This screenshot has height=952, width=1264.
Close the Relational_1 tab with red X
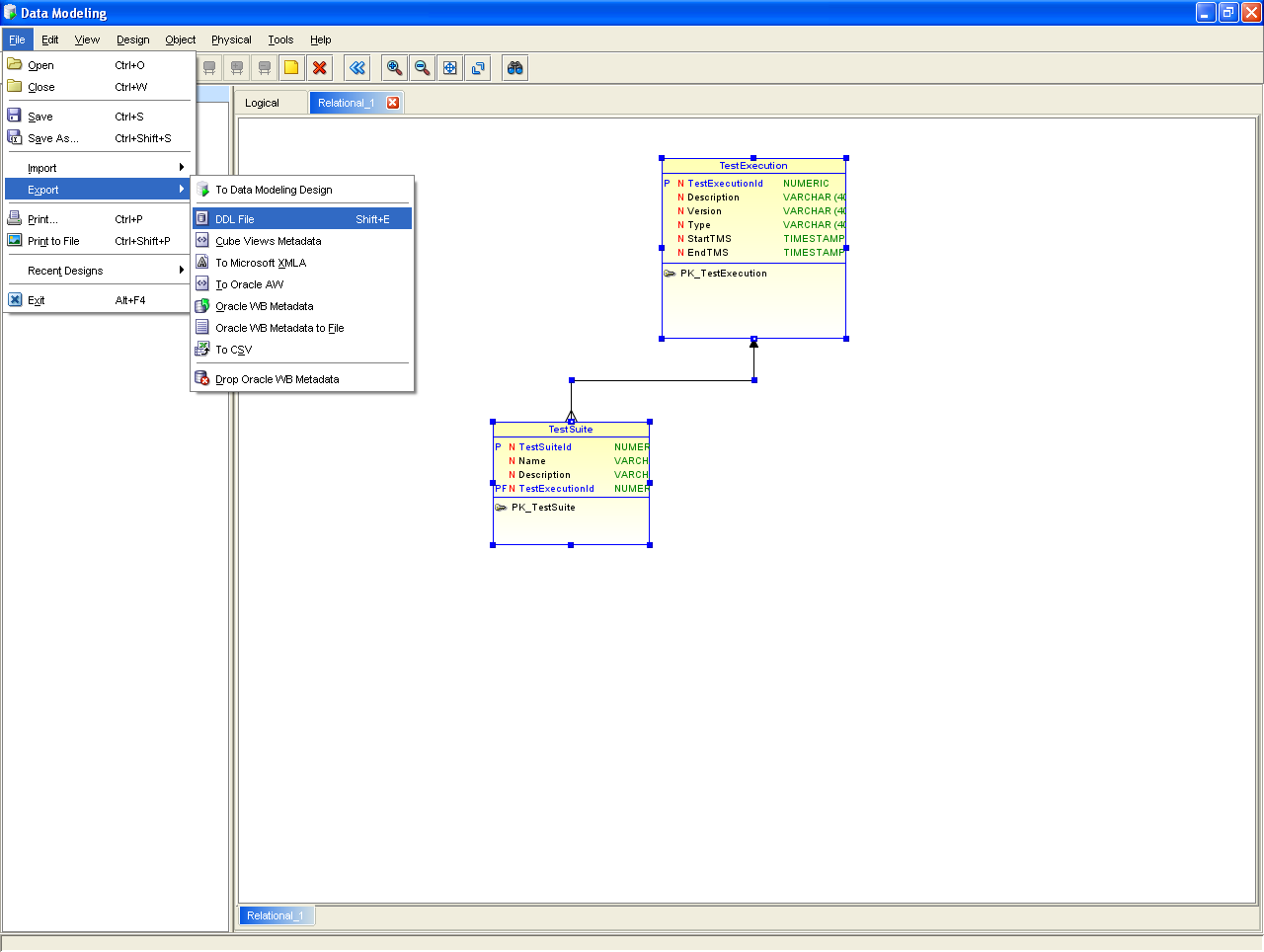392,103
